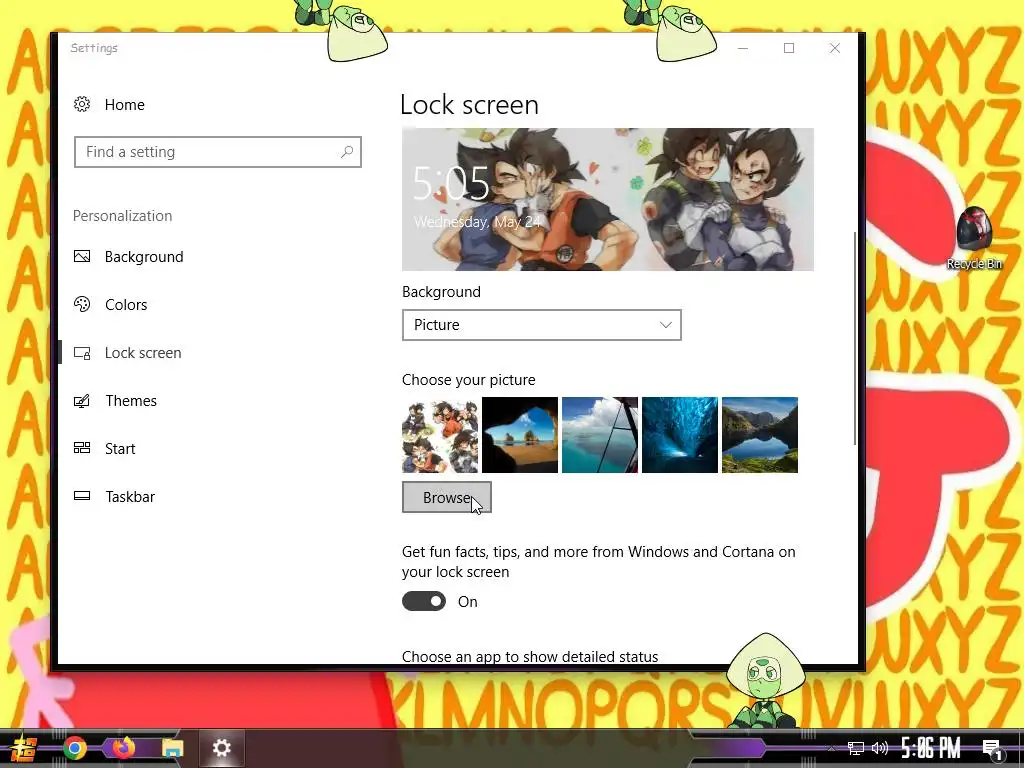Open the Start menu button
The width and height of the screenshot is (1024, 768).
[x=24, y=748]
